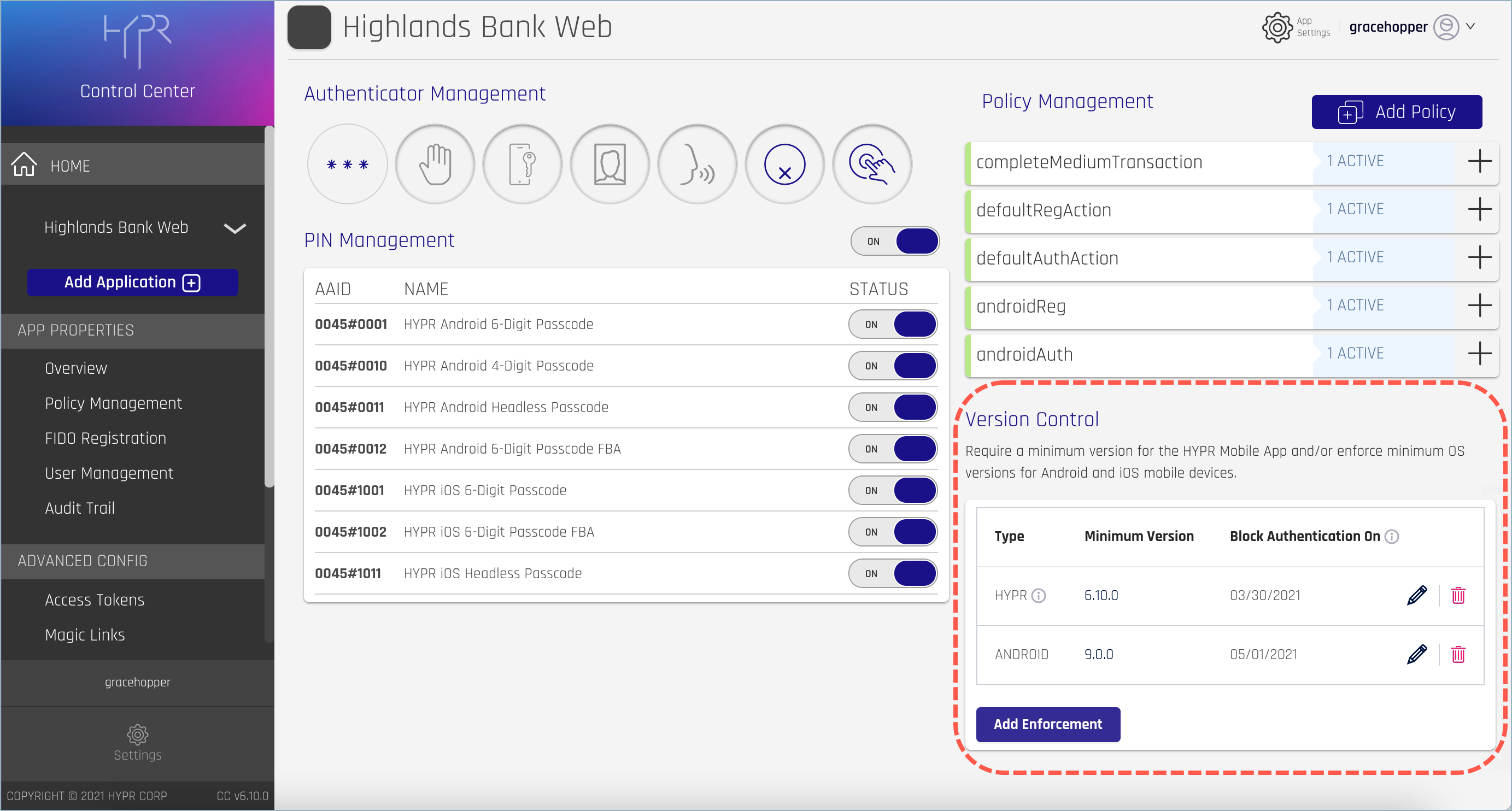
Task: Click the Add Enforcement button
Action: 1048,724
